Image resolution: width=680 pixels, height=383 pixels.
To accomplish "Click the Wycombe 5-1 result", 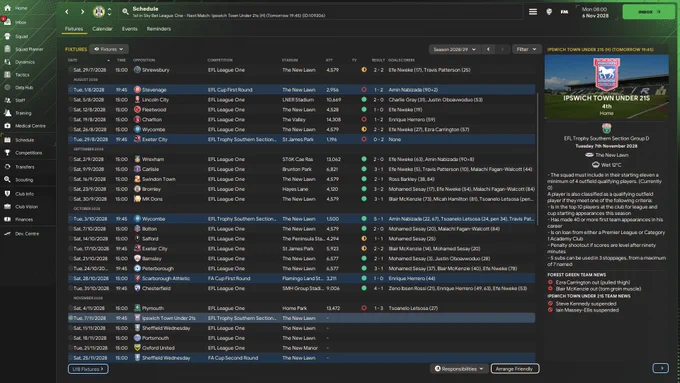I will tap(379, 219).
